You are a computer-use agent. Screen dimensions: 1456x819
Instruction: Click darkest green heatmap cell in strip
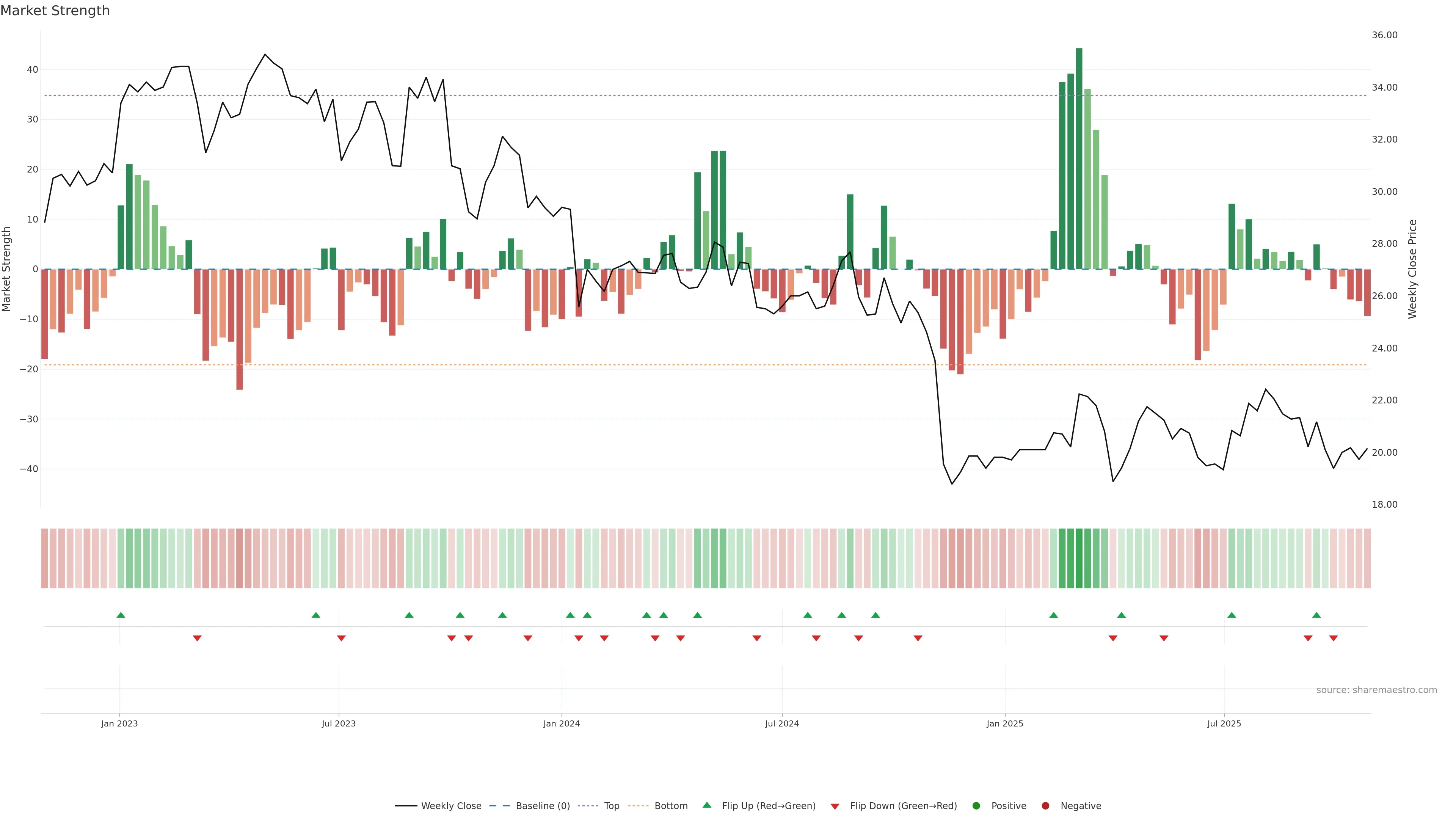pos(1079,559)
